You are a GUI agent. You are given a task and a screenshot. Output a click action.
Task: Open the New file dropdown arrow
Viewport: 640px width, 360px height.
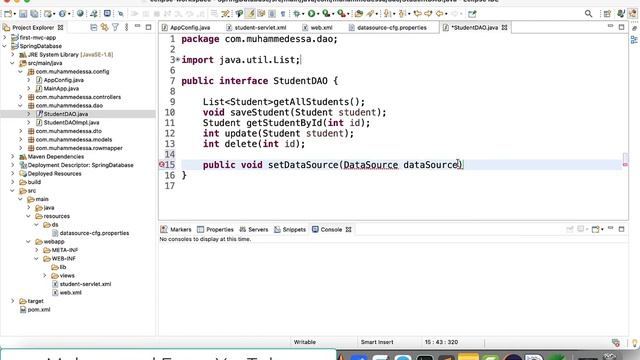click(14, 14)
